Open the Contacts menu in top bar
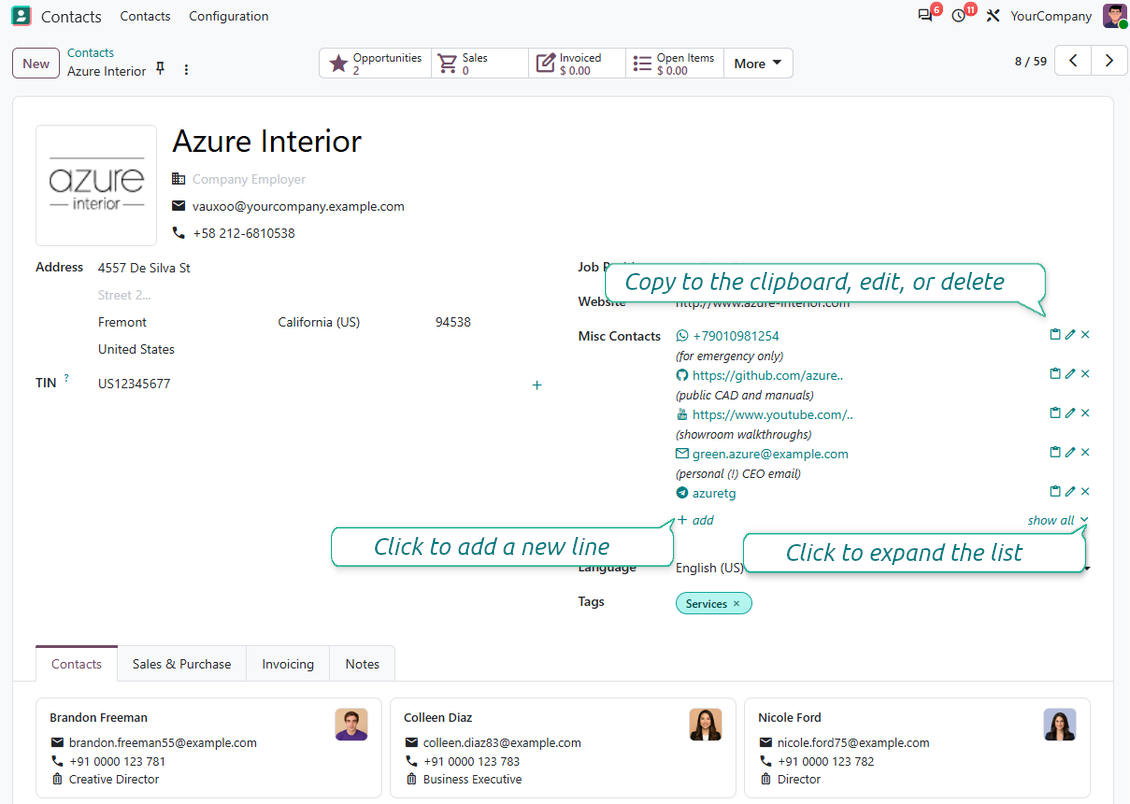1130x804 pixels. [145, 16]
